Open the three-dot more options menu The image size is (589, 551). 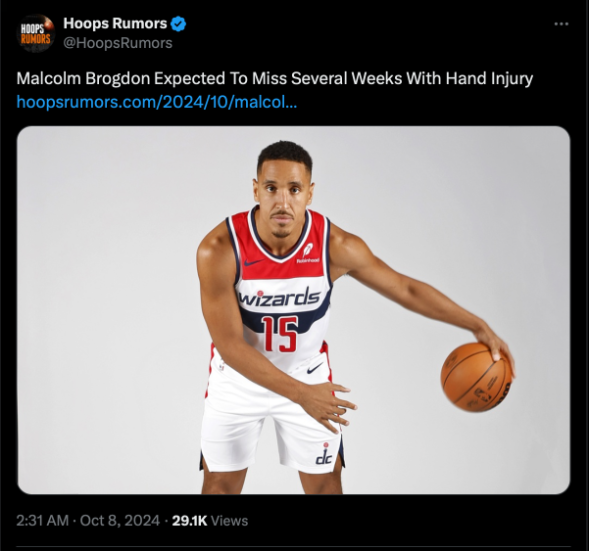click(561, 24)
